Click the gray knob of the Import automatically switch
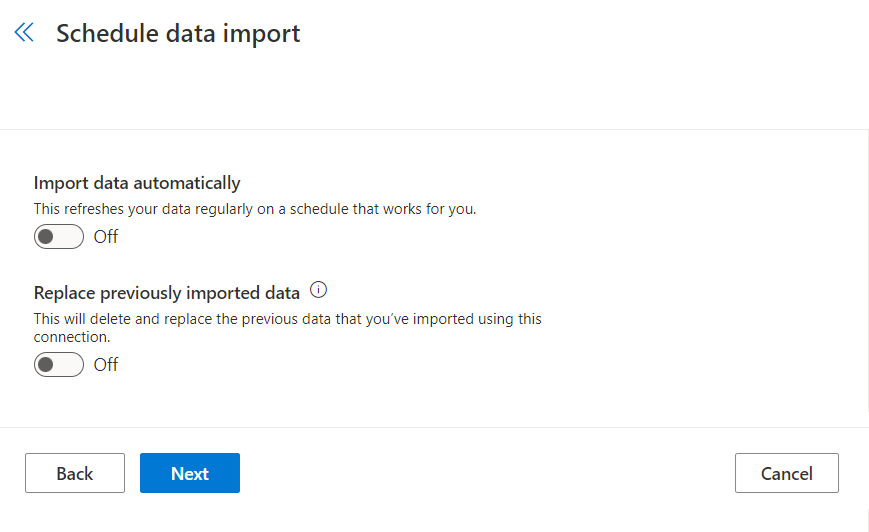 click(46, 237)
